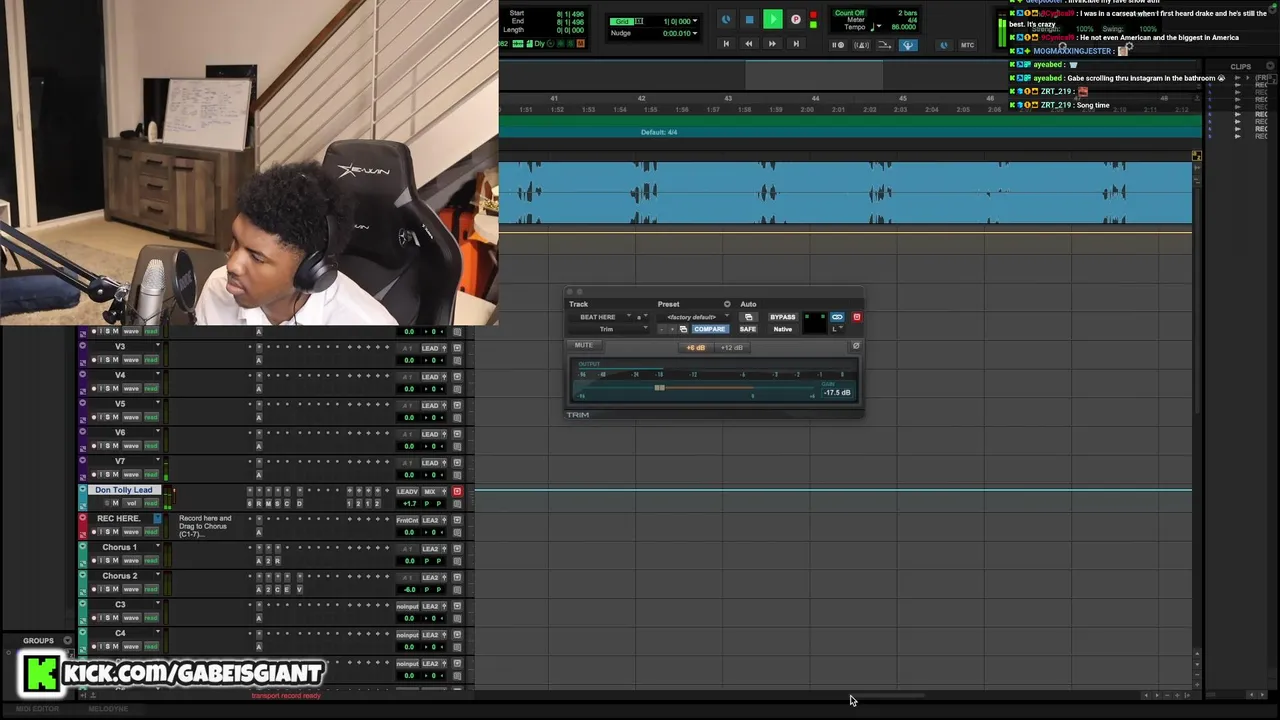Image resolution: width=1280 pixels, height=720 pixels.
Task: Select the REC HERE. track name
Action: tap(118, 519)
